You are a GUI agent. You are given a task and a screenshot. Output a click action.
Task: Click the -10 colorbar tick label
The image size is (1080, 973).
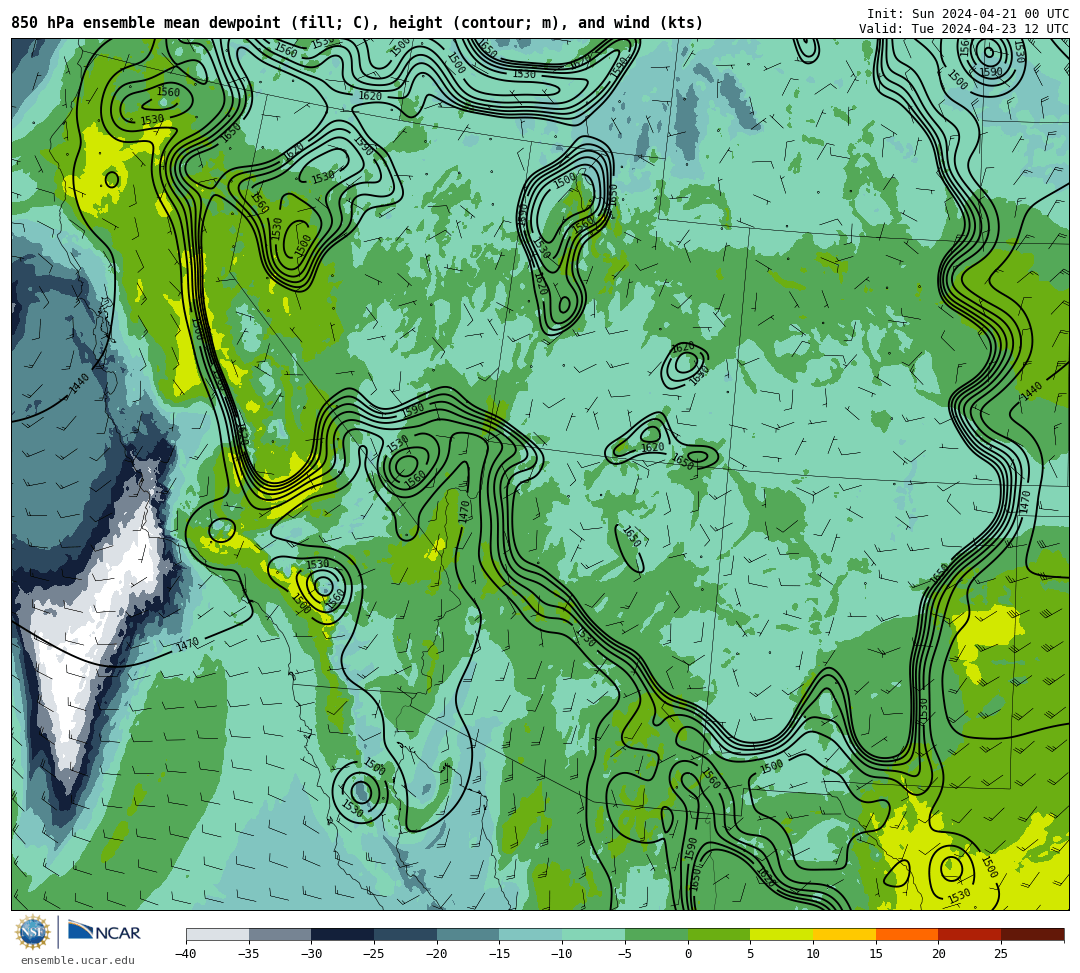(562, 954)
